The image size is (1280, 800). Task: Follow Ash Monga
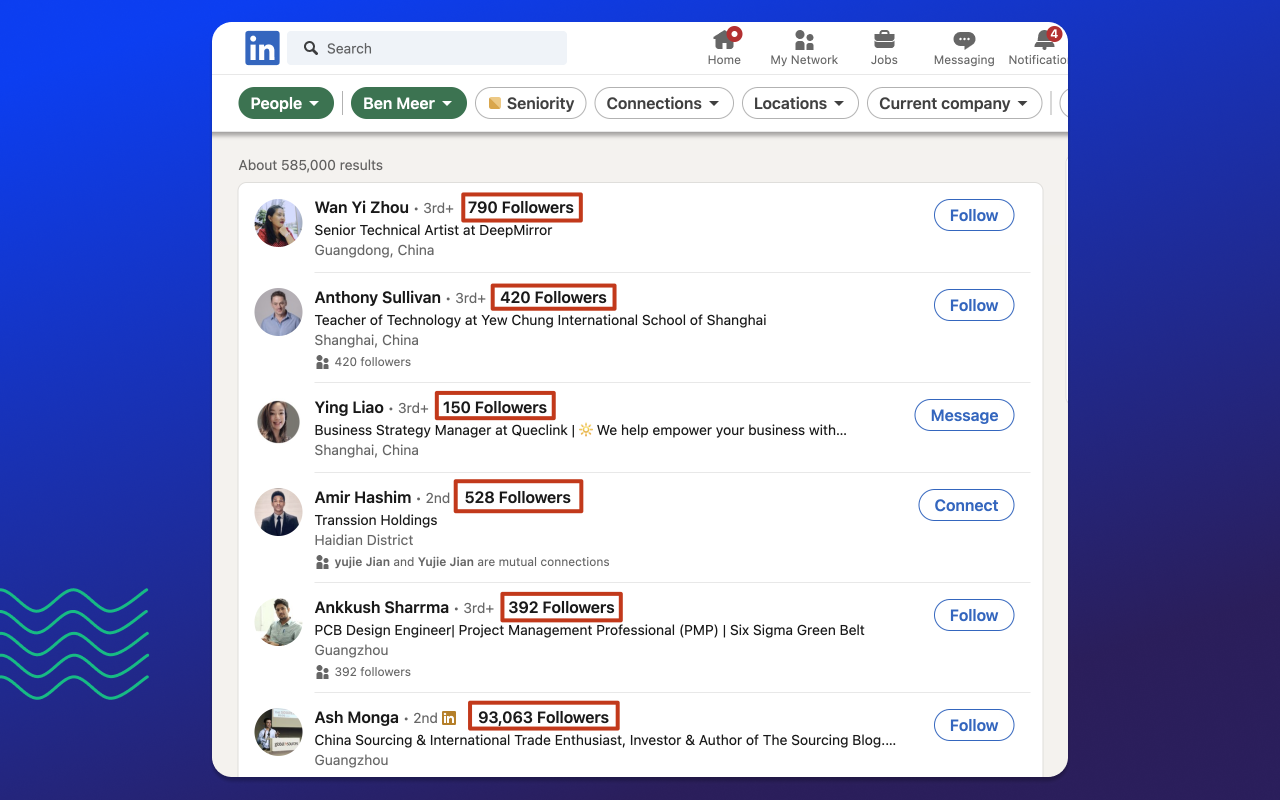974,725
